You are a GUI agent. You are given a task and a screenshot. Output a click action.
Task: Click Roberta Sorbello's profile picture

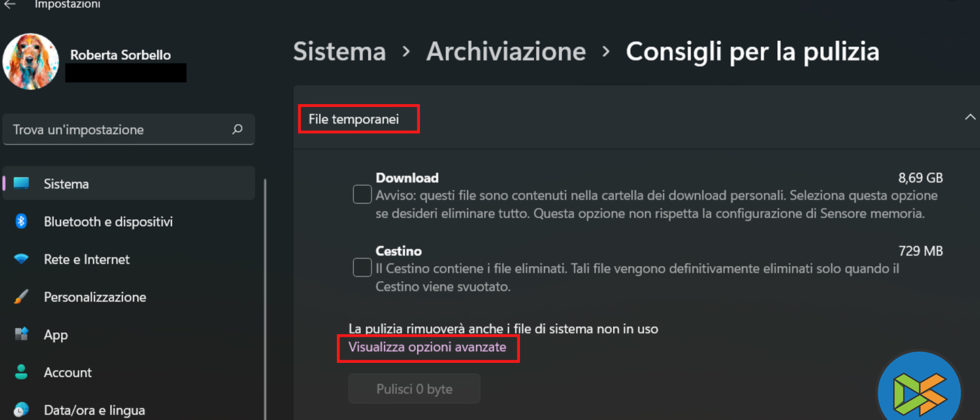[x=31, y=60]
